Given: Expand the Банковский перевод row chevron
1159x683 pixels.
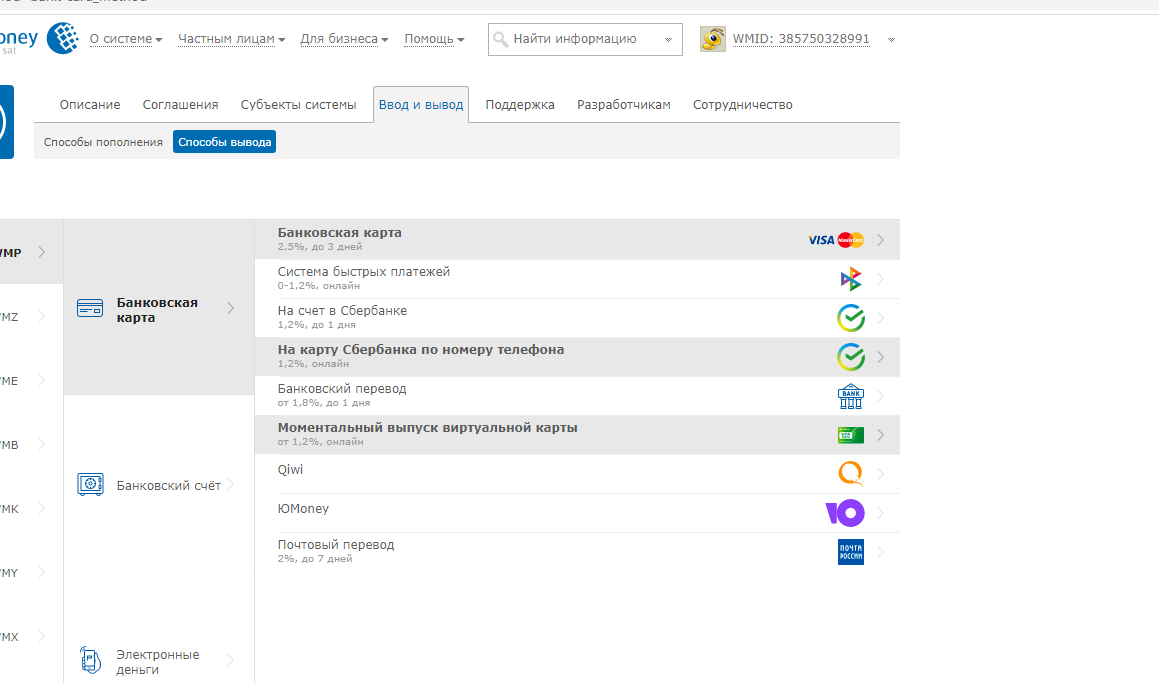Looking at the screenshot, I should coord(880,396).
